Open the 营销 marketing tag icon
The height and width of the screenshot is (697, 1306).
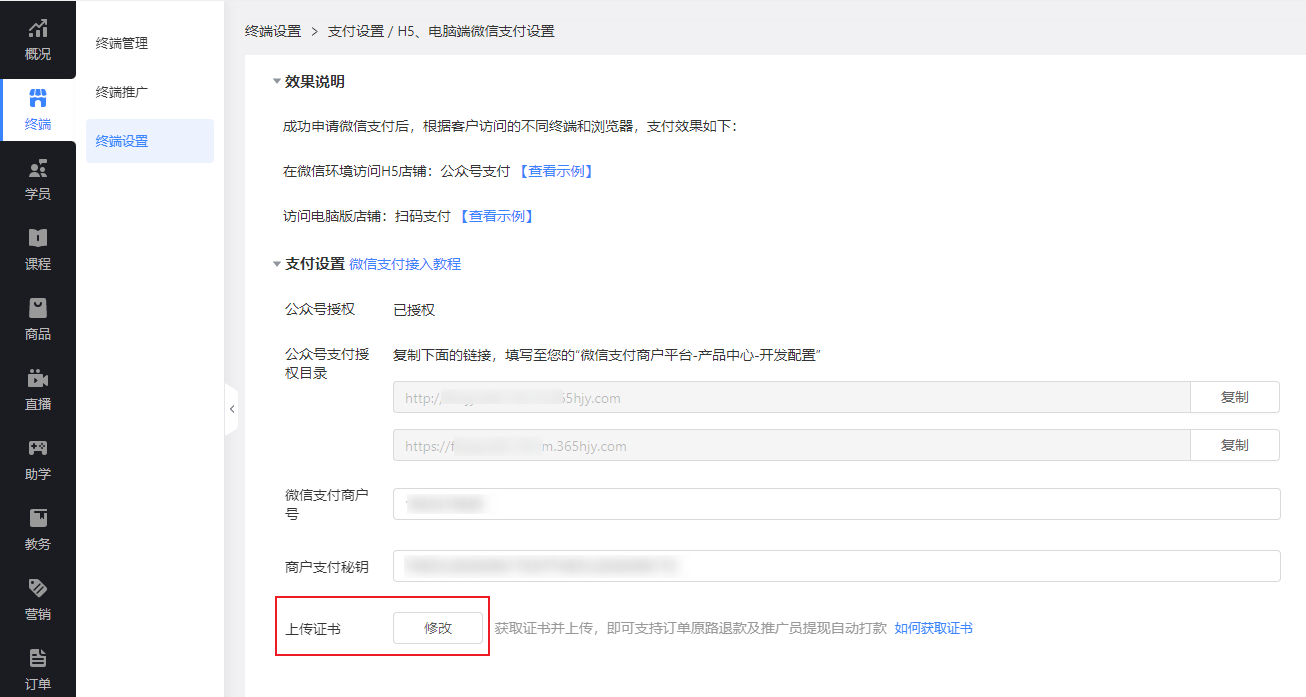pyautogui.click(x=38, y=588)
